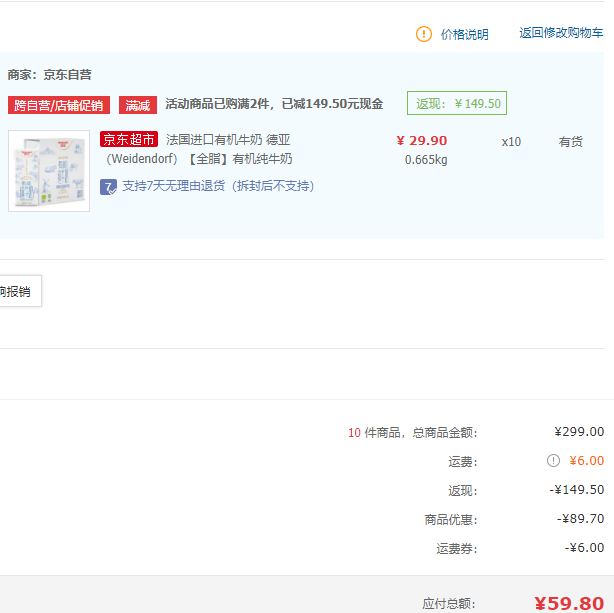Open the milk product thumbnail image
The width and height of the screenshot is (614, 613).
[49, 171]
